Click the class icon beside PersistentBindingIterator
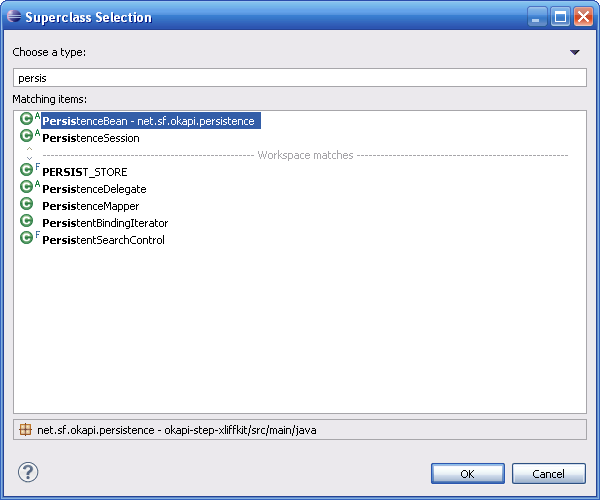 (x=26, y=221)
